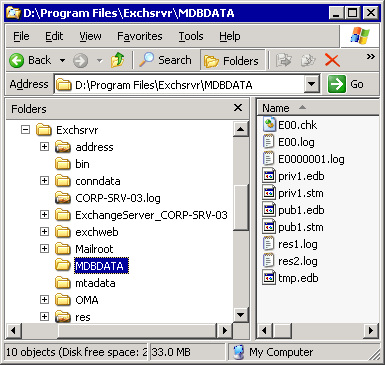Go up one folder level

(x=118, y=60)
